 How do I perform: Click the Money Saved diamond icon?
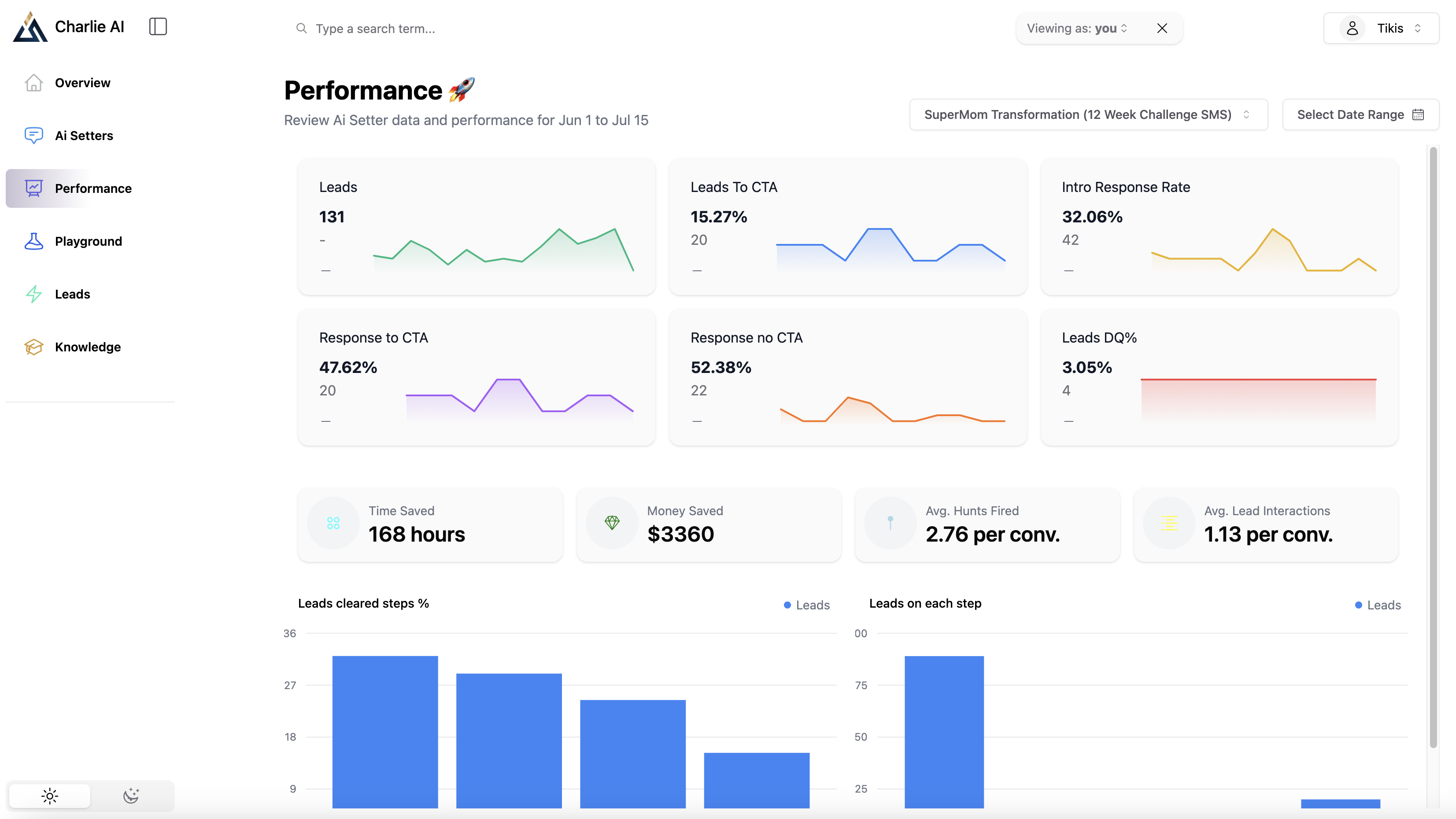(x=612, y=523)
